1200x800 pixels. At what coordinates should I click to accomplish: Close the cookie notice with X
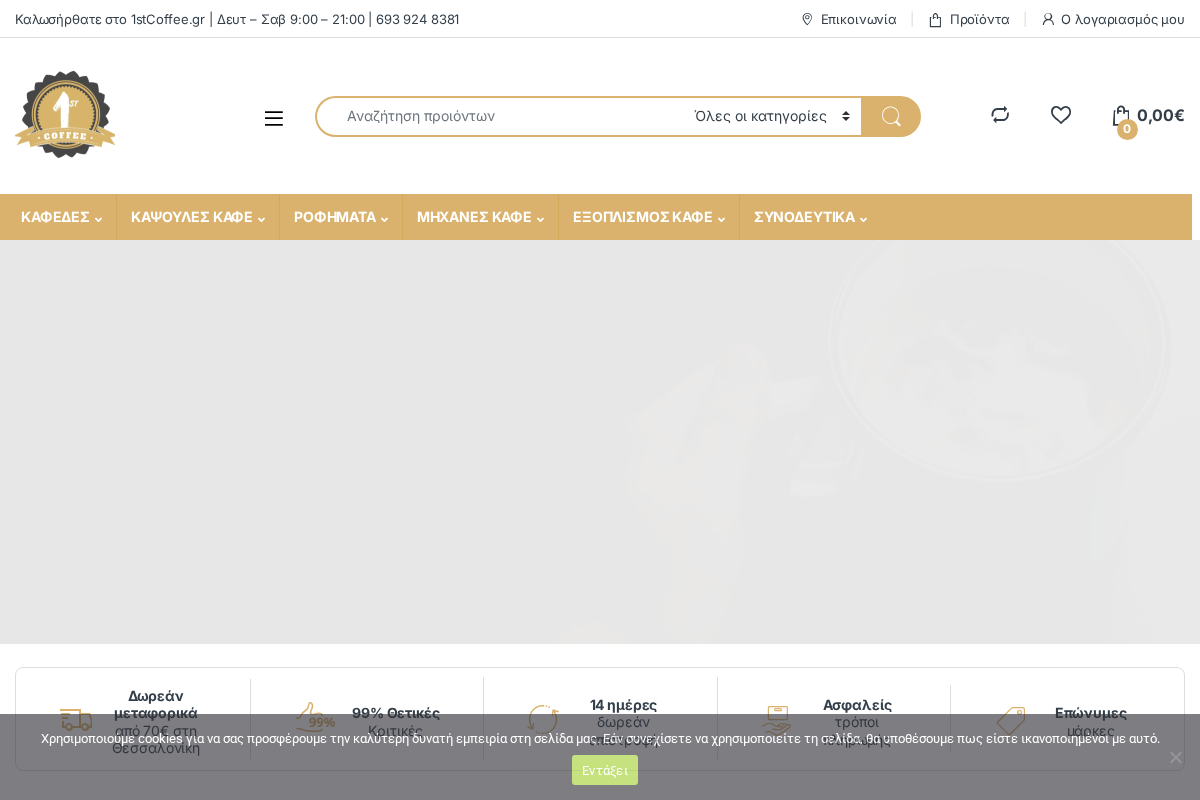(1176, 757)
